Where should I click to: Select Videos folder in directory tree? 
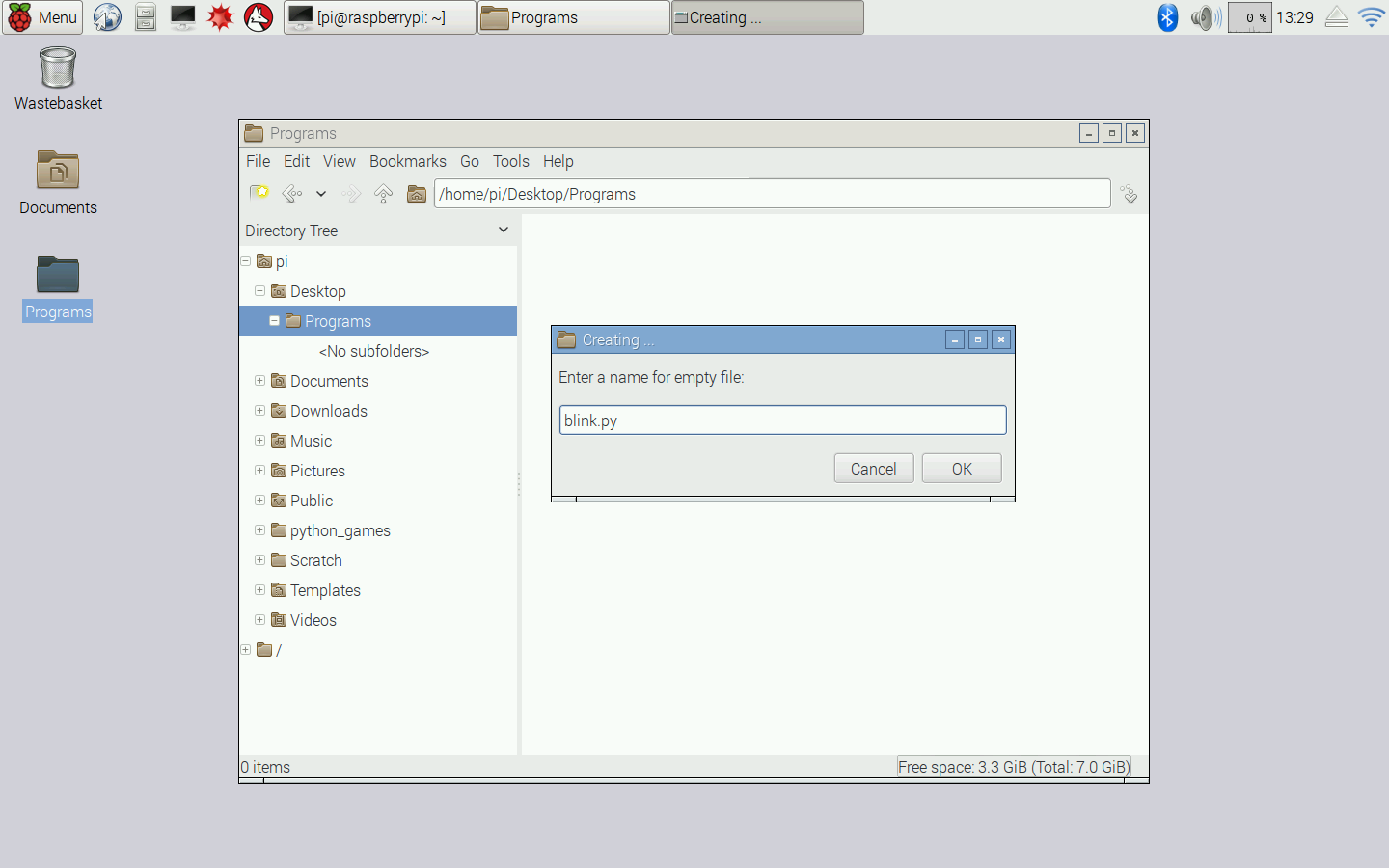tap(304, 620)
